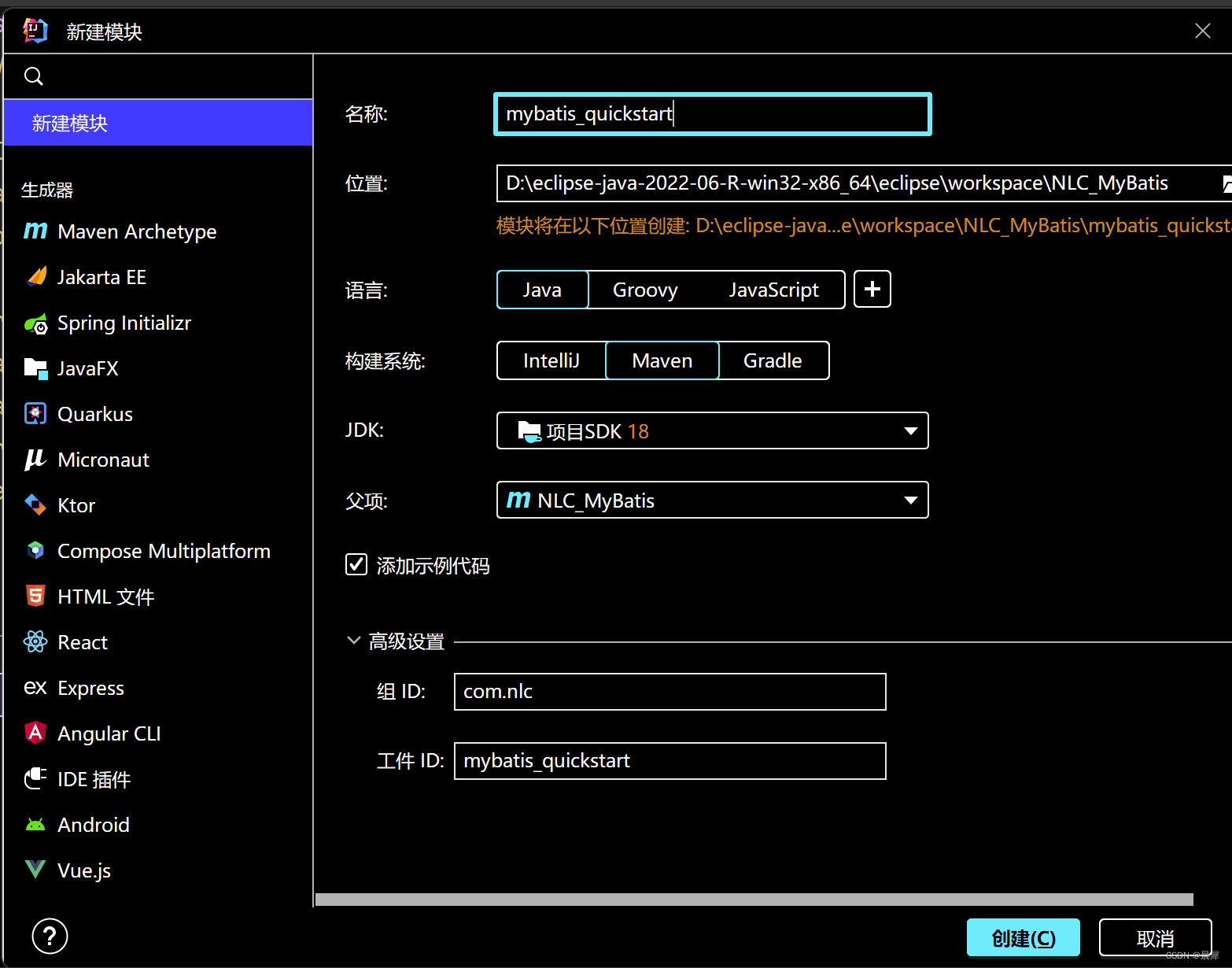1232x968 pixels.
Task: Choose JavaScript as the language
Action: coord(774,290)
